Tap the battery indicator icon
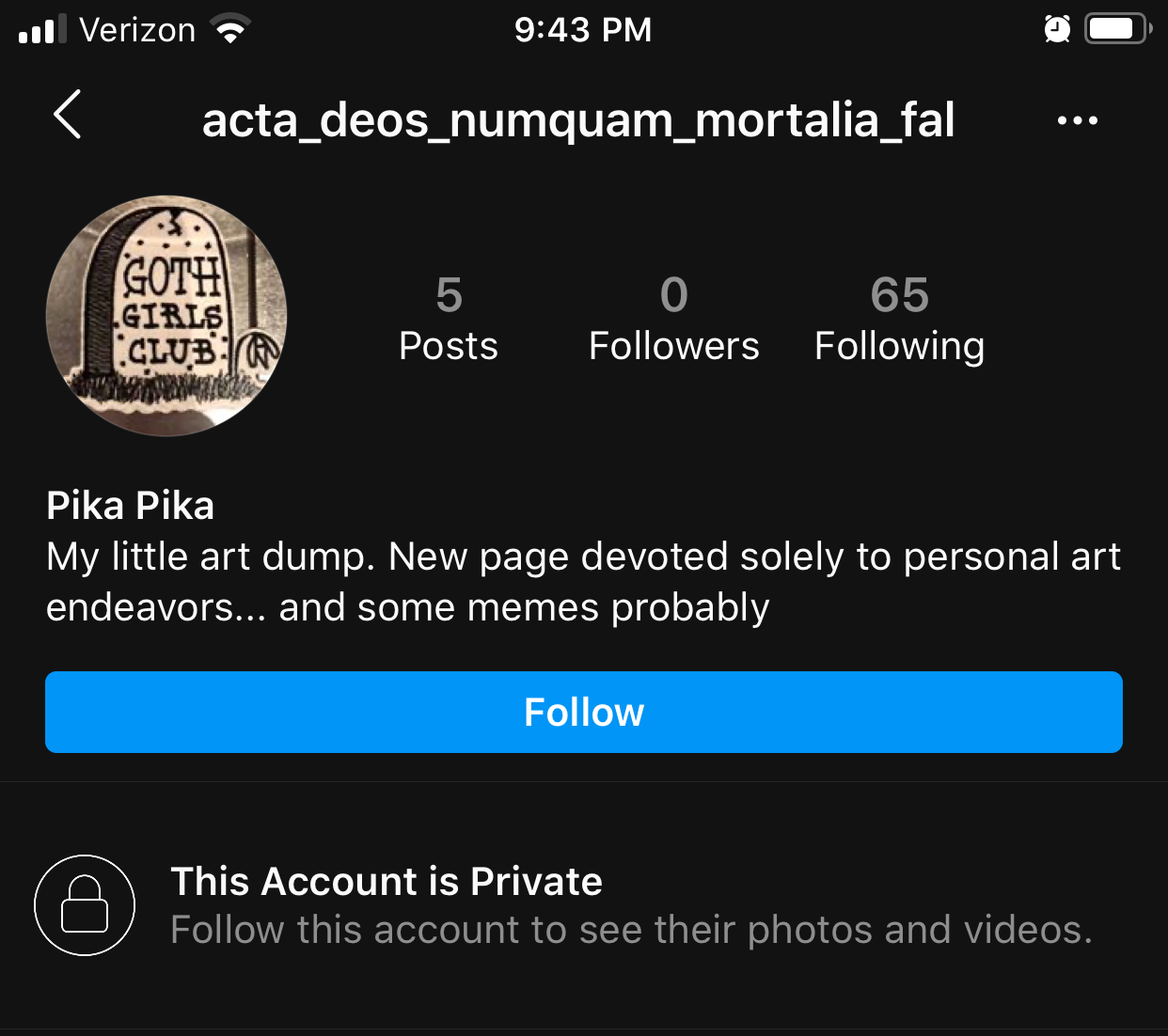Image resolution: width=1168 pixels, height=1036 pixels. tap(1116, 29)
